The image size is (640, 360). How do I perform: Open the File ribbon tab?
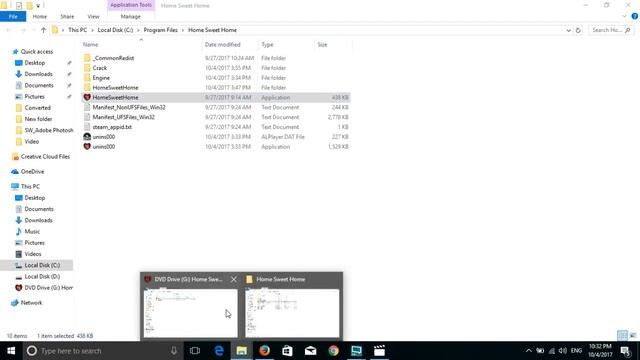click(13, 16)
